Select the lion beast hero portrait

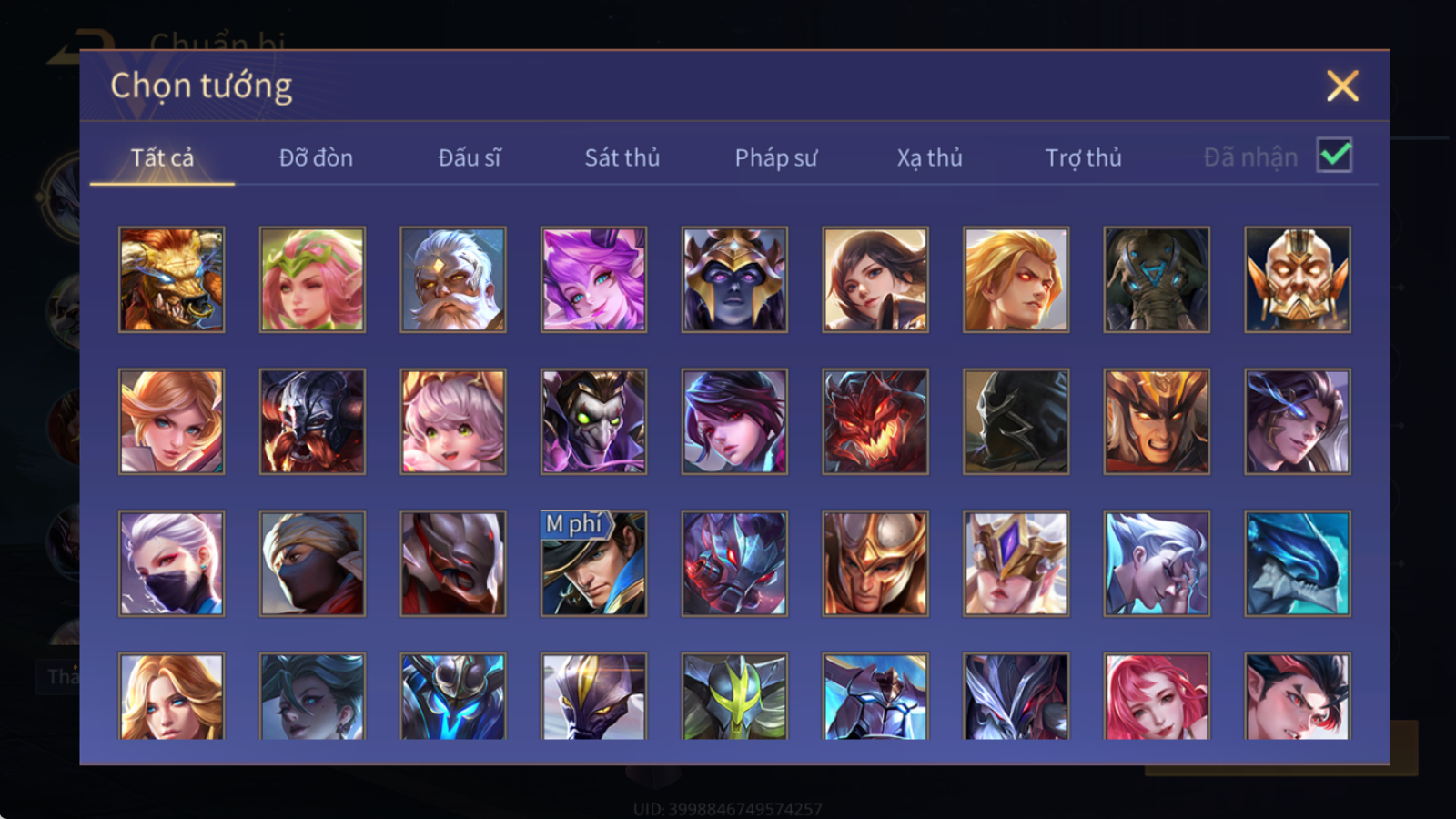click(x=171, y=279)
